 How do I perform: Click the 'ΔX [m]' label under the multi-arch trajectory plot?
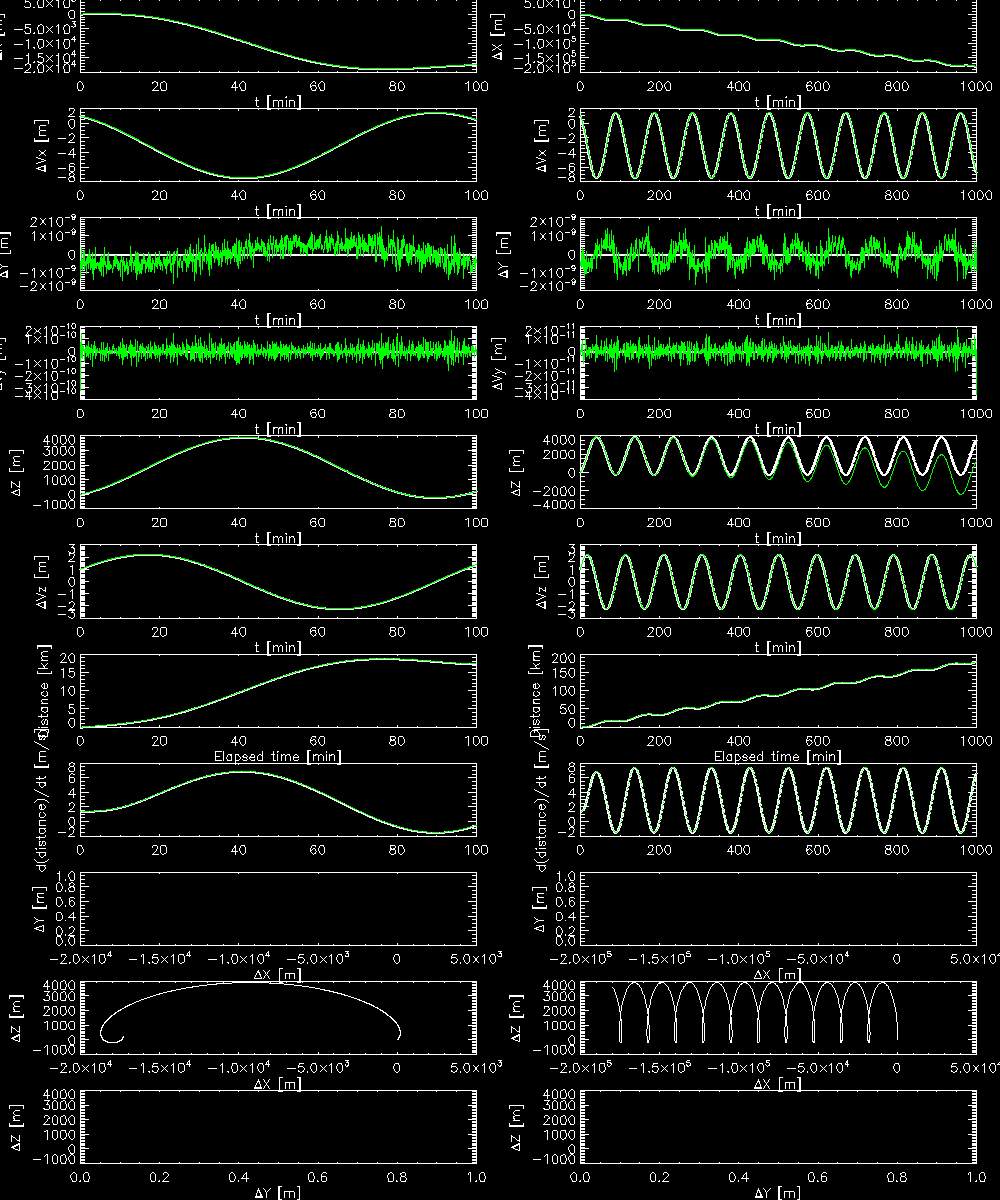tap(777, 1084)
